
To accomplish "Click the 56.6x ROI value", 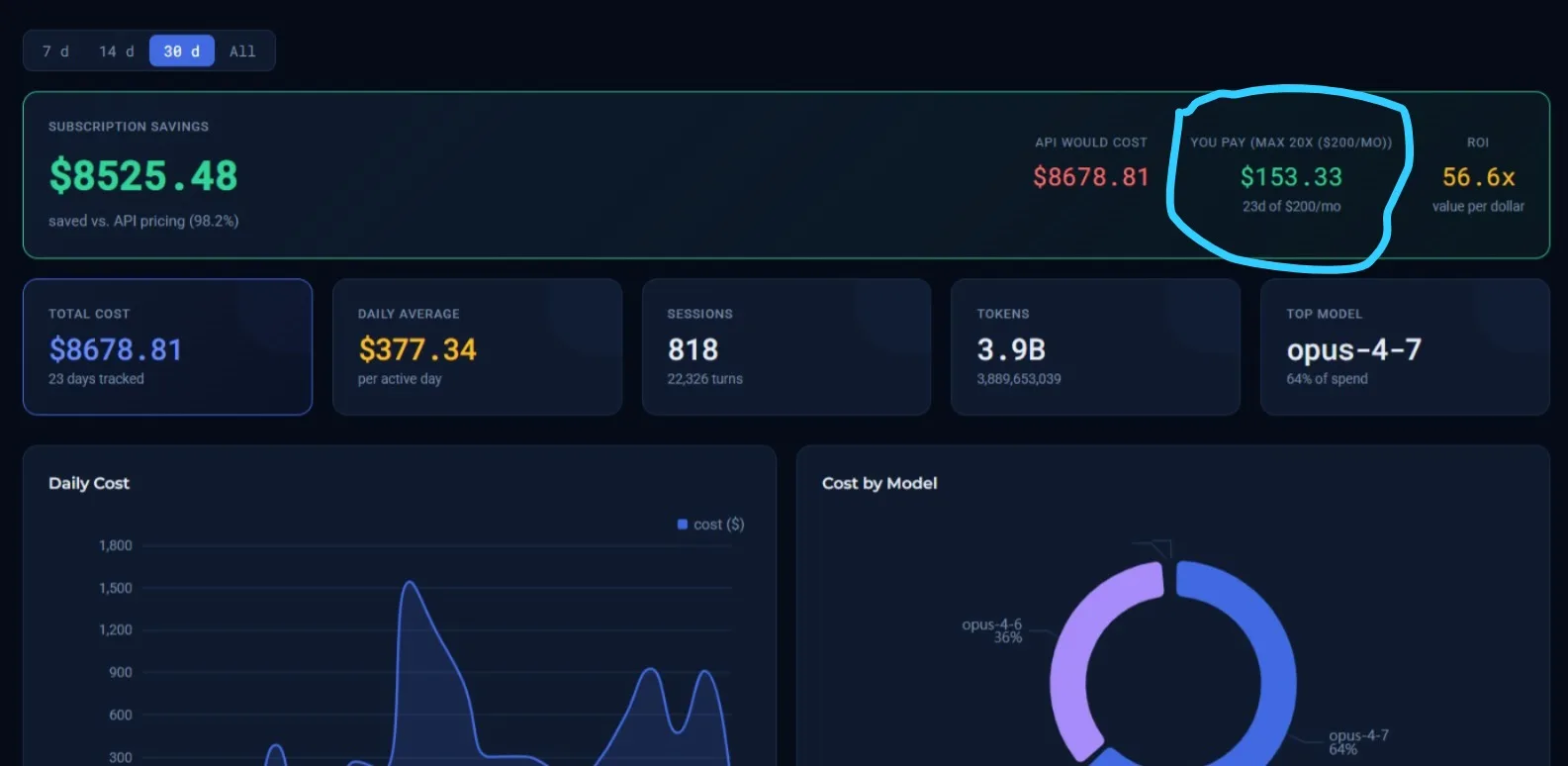I will [x=1478, y=177].
